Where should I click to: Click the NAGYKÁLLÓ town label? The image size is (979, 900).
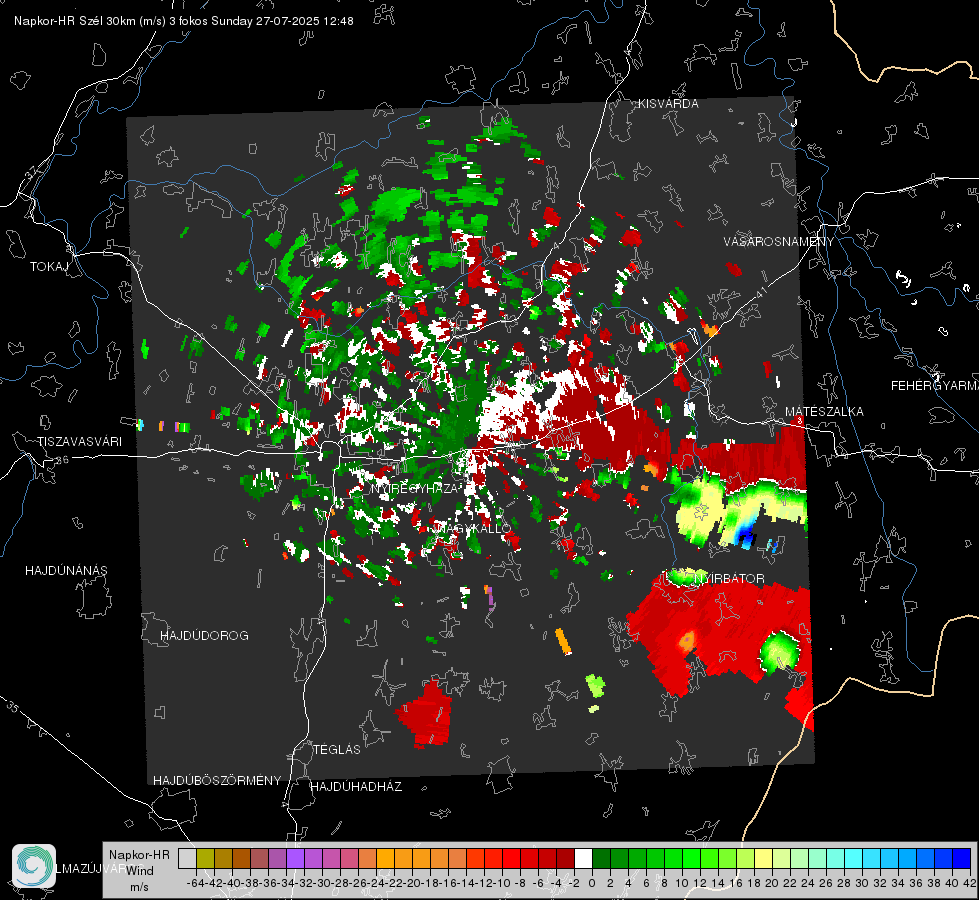pos(473,528)
